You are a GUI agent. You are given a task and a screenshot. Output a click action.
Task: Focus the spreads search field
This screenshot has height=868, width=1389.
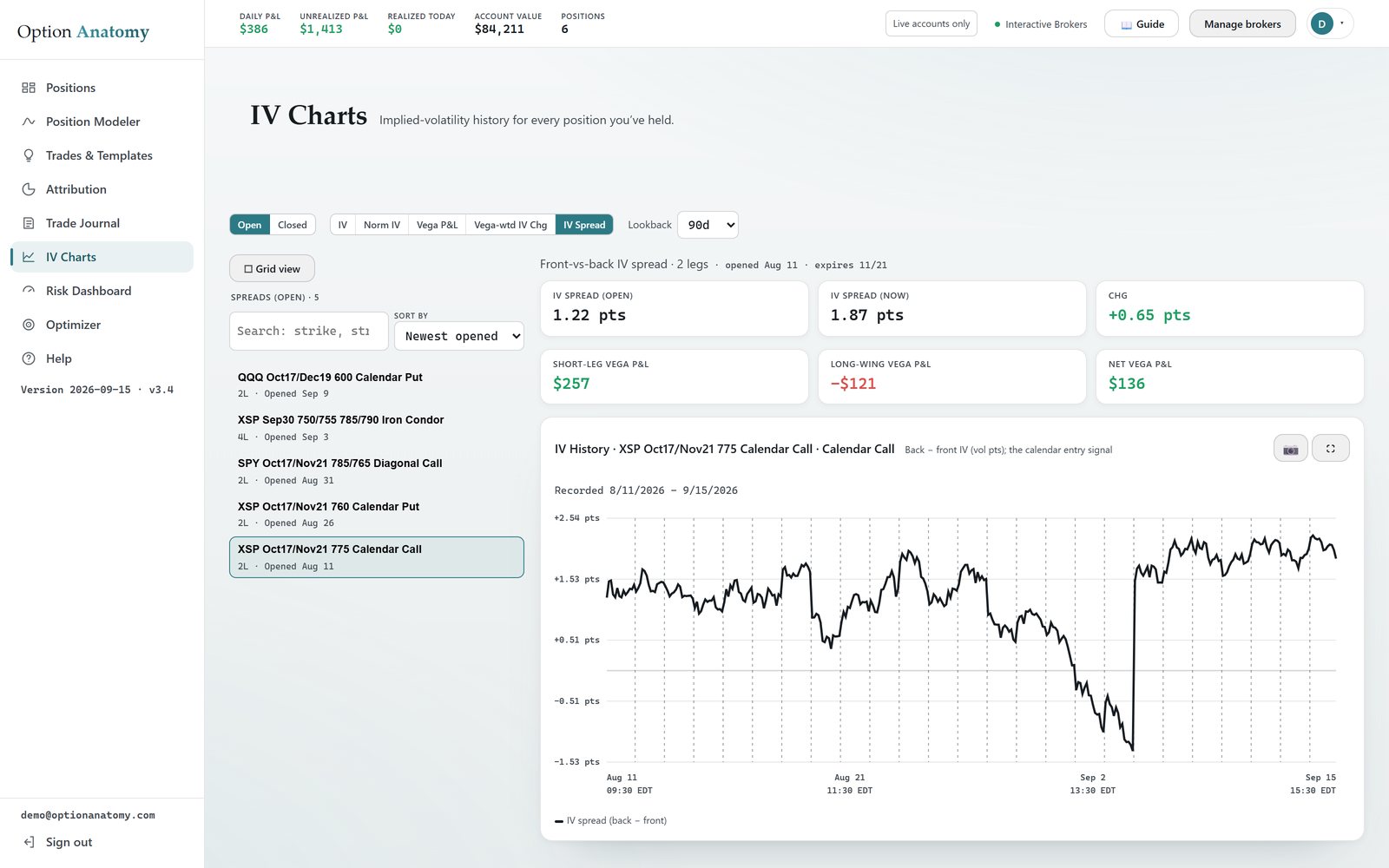(x=308, y=331)
